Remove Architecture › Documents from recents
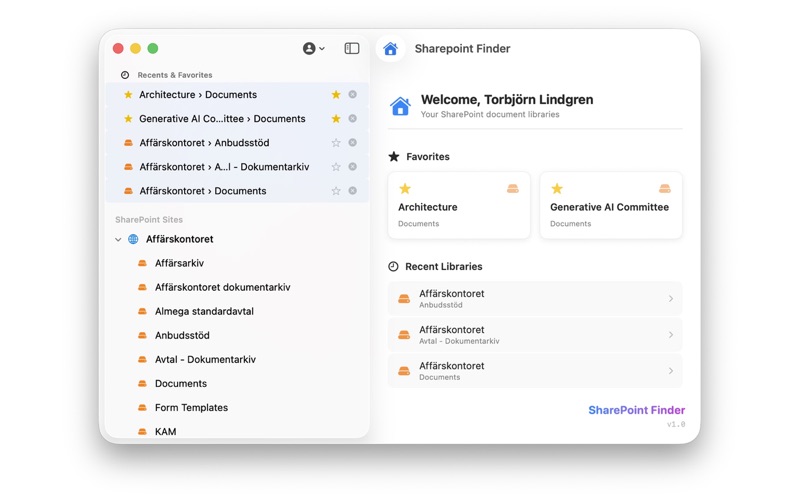 click(x=353, y=94)
